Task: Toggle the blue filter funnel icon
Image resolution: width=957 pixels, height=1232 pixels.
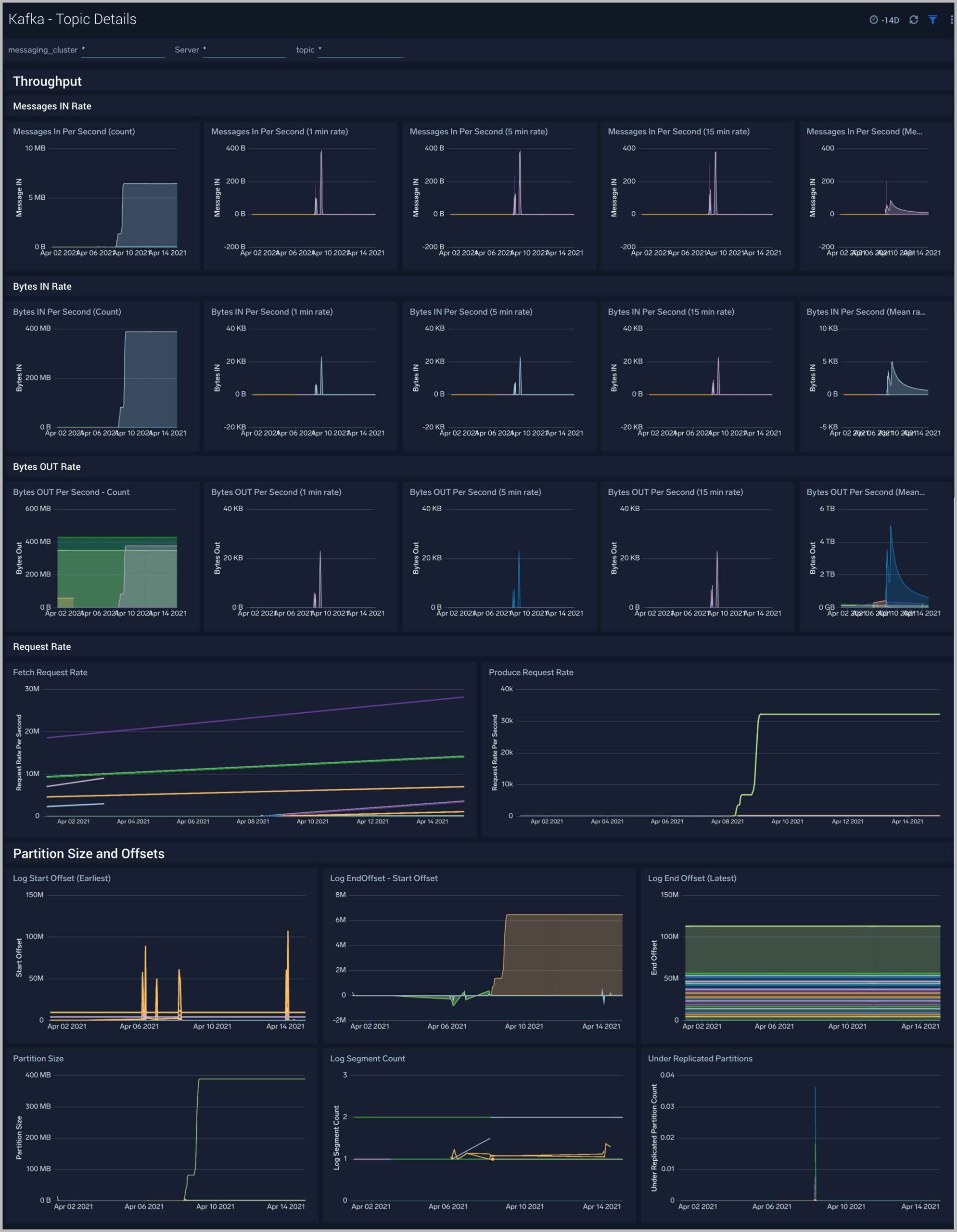Action: pos(933,20)
